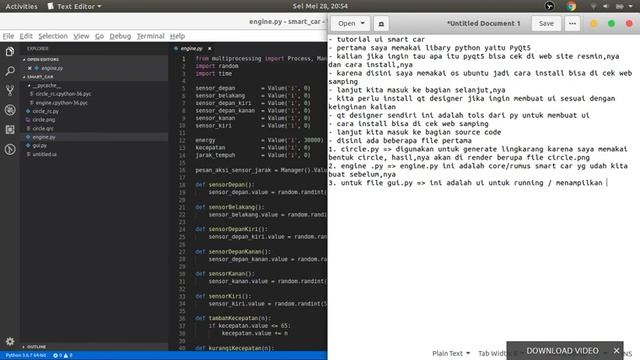
Task: Open the Help menu
Action: [x=177, y=36]
